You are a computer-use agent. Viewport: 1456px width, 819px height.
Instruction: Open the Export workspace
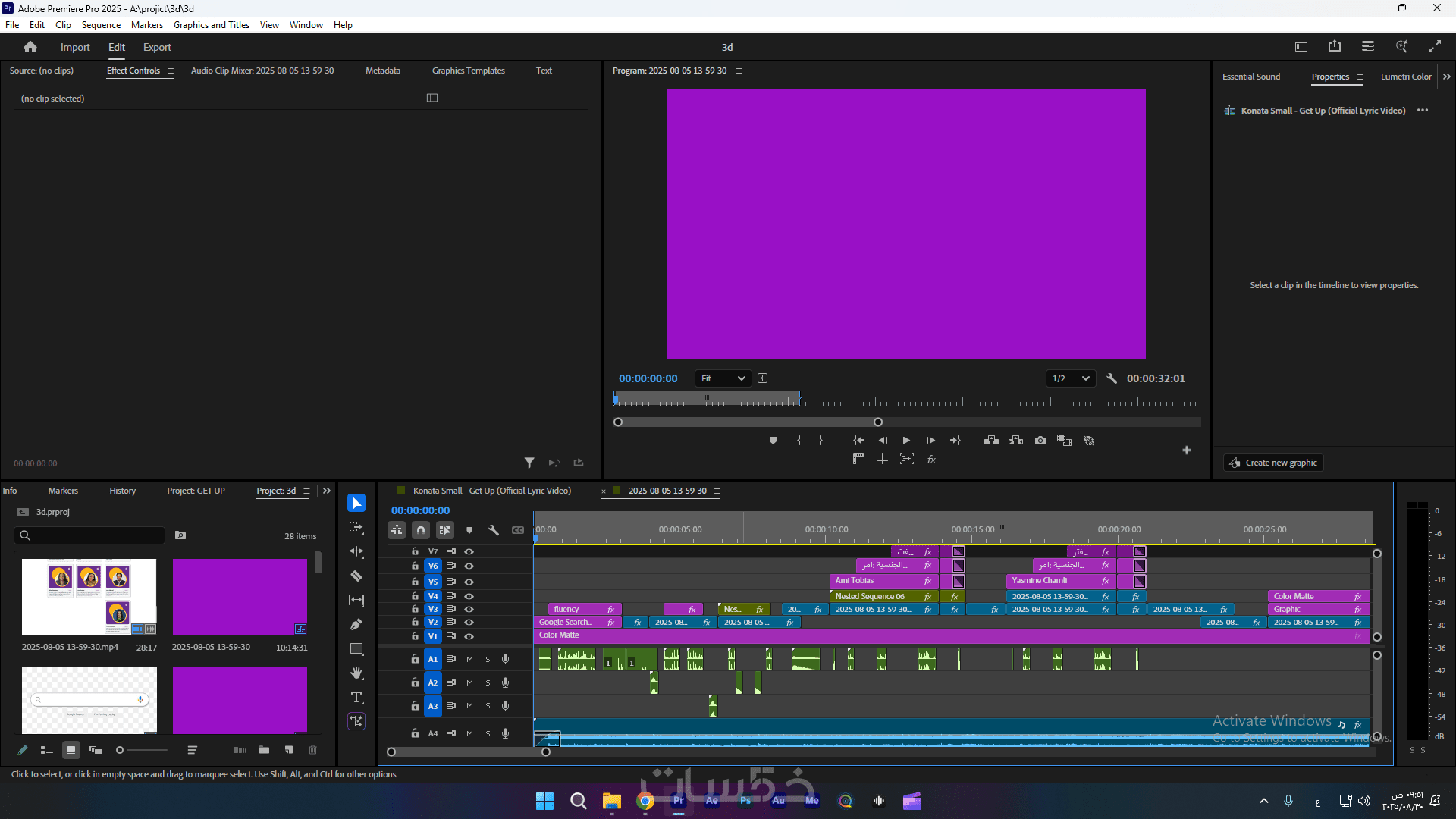(x=157, y=47)
